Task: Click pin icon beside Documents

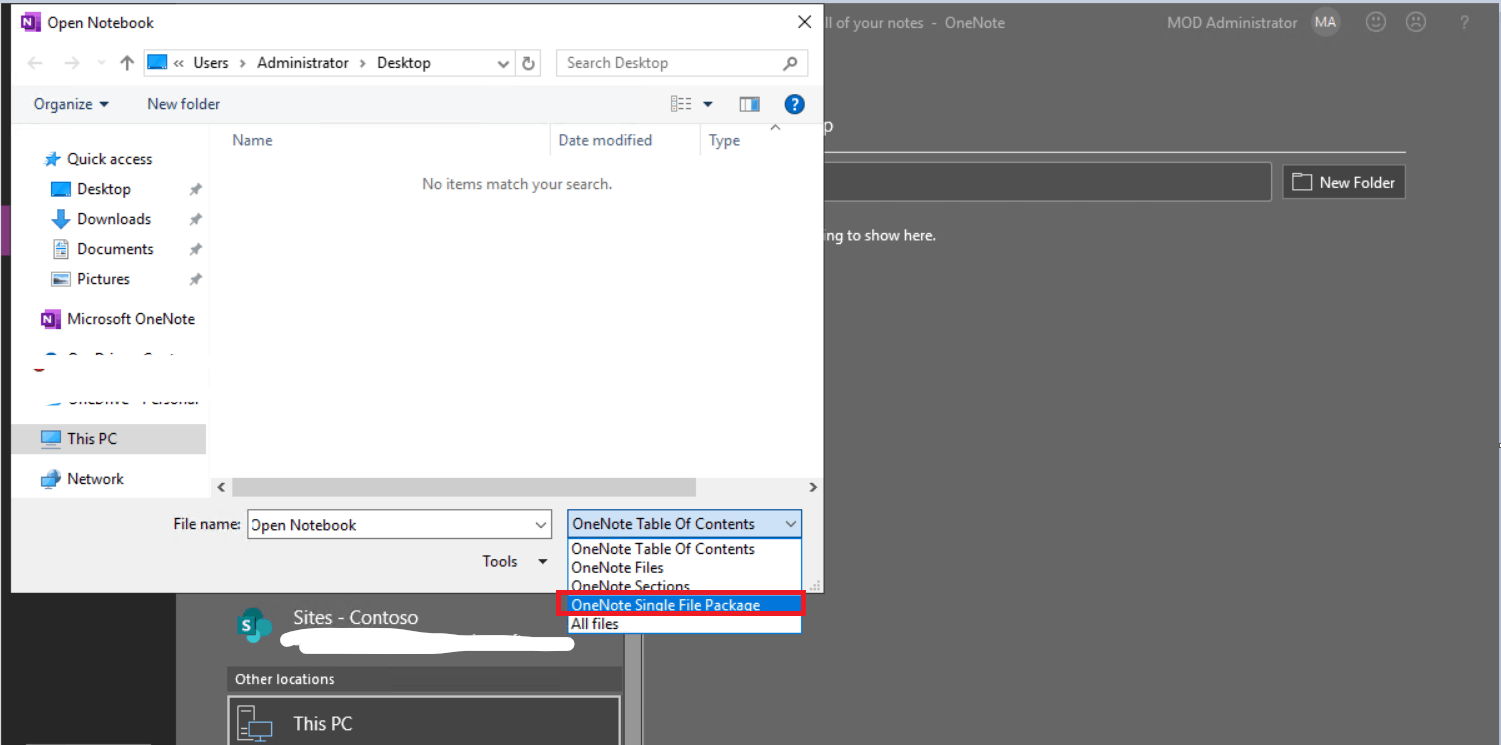Action: [195, 249]
